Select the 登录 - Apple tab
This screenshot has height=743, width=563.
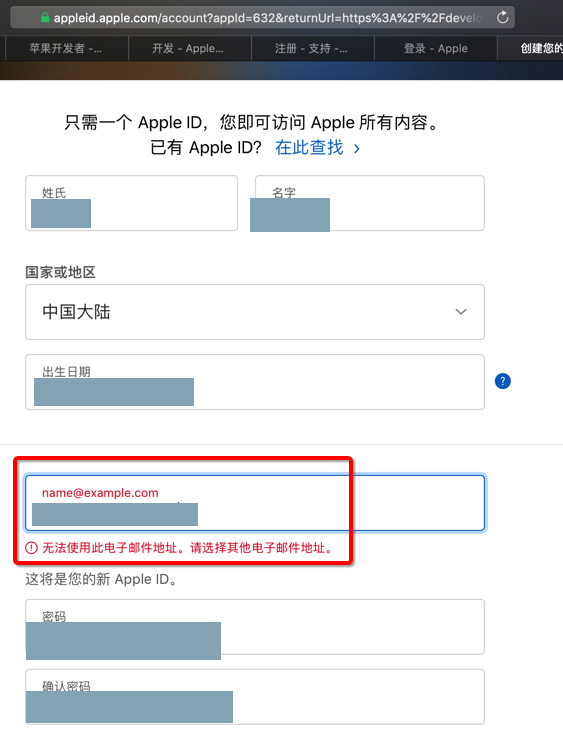click(436, 48)
